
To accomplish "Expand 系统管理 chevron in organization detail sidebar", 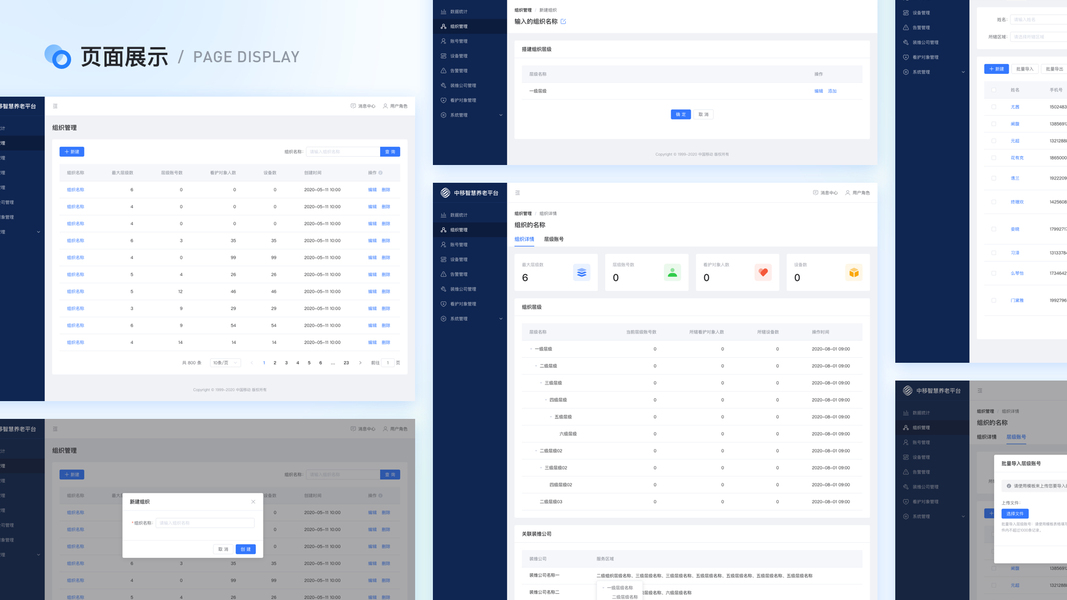I will [501, 318].
